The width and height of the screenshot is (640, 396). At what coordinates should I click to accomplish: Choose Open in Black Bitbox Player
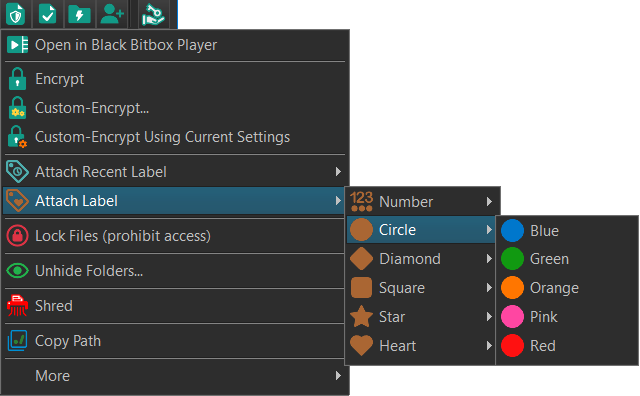[175, 44]
